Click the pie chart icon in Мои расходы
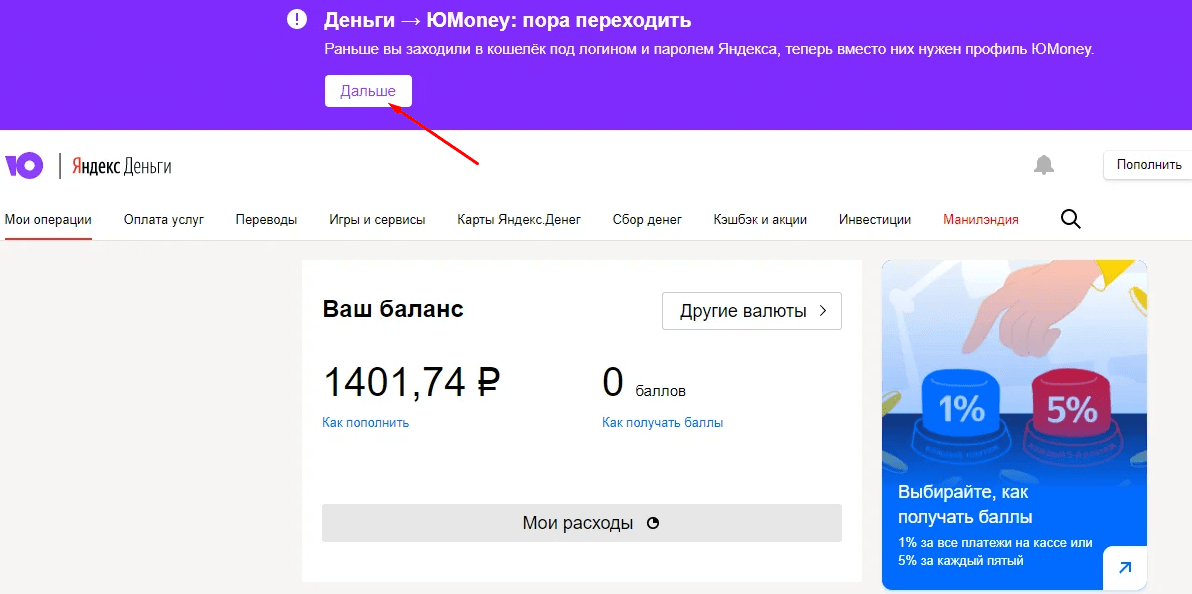This screenshot has width=1192, height=594. pos(653,523)
